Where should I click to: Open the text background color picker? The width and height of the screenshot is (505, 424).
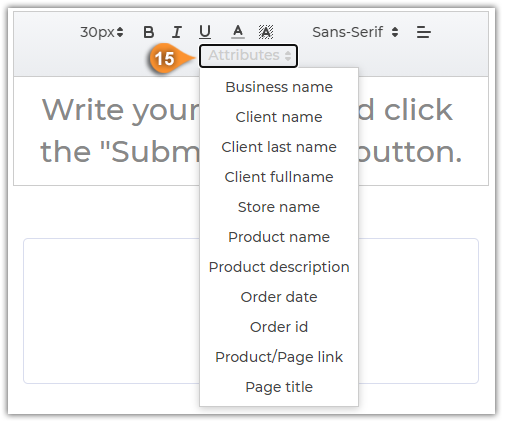[266, 32]
